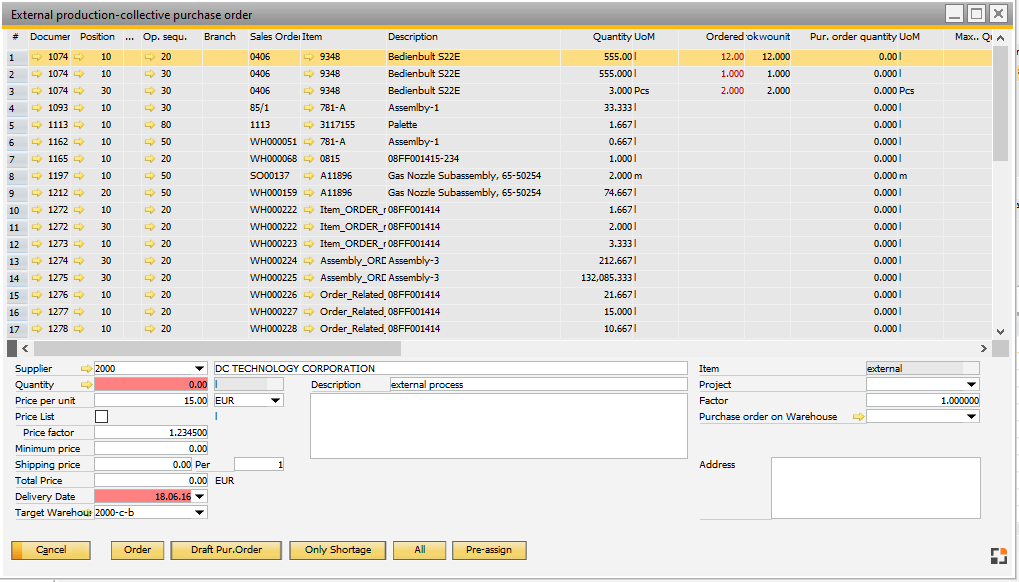Viewport: 1019px width, 582px height.
Task: Click the Only Shortage button
Action: coord(337,550)
